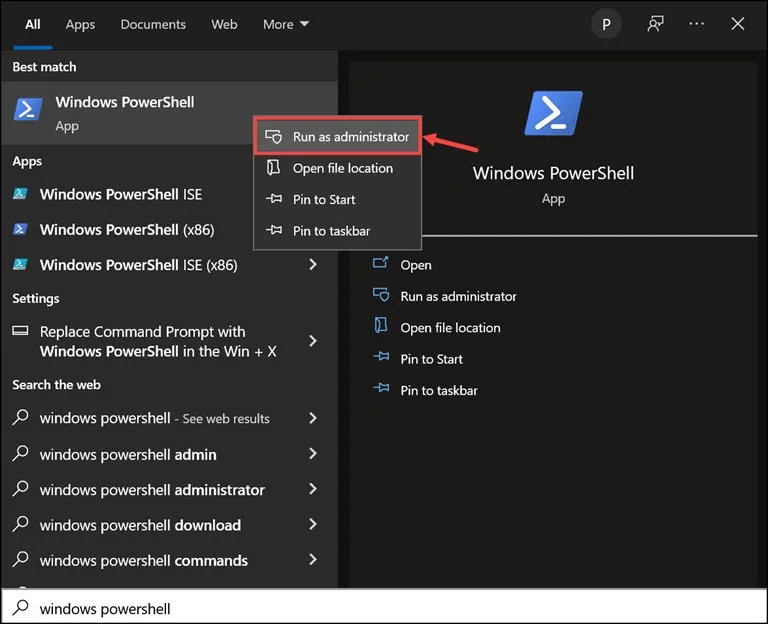The height and width of the screenshot is (624, 768).
Task: Open the feedback icon in header
Action: click(655, 24)
